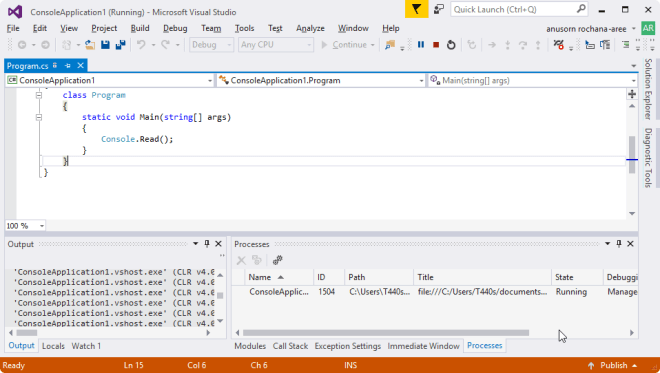Screen dimensions: 660x373
Task: Click the Pause (Break All) debugging icon
Action: click(x=420, y=45)
